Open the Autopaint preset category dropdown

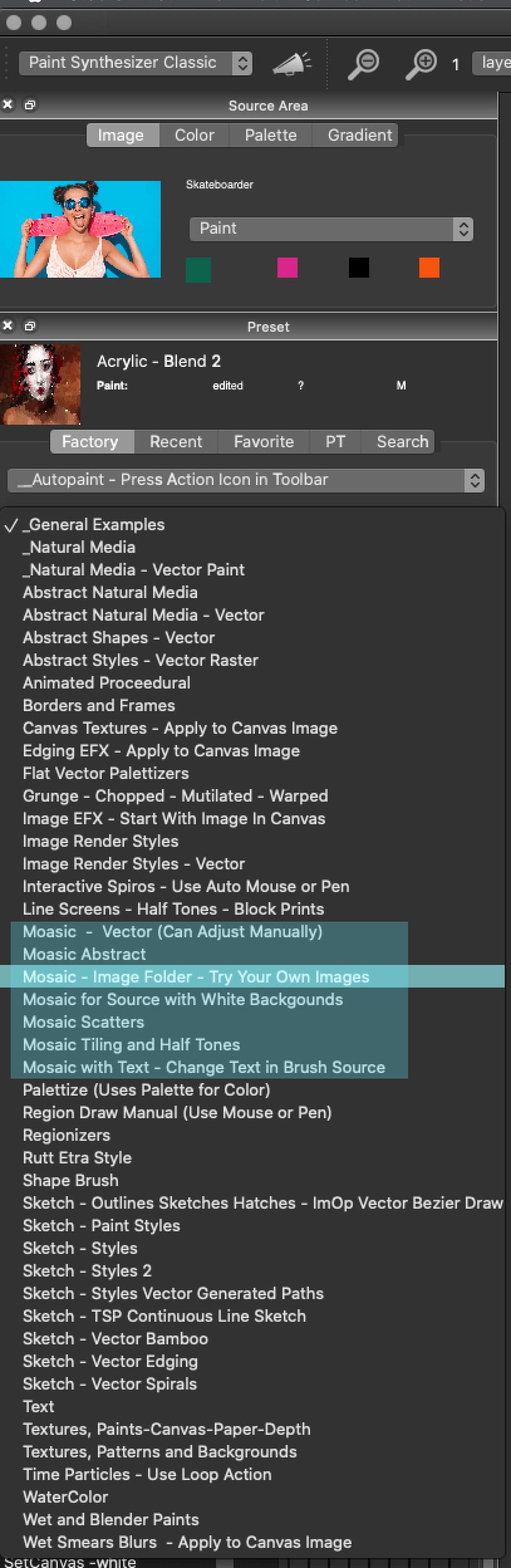245,480
